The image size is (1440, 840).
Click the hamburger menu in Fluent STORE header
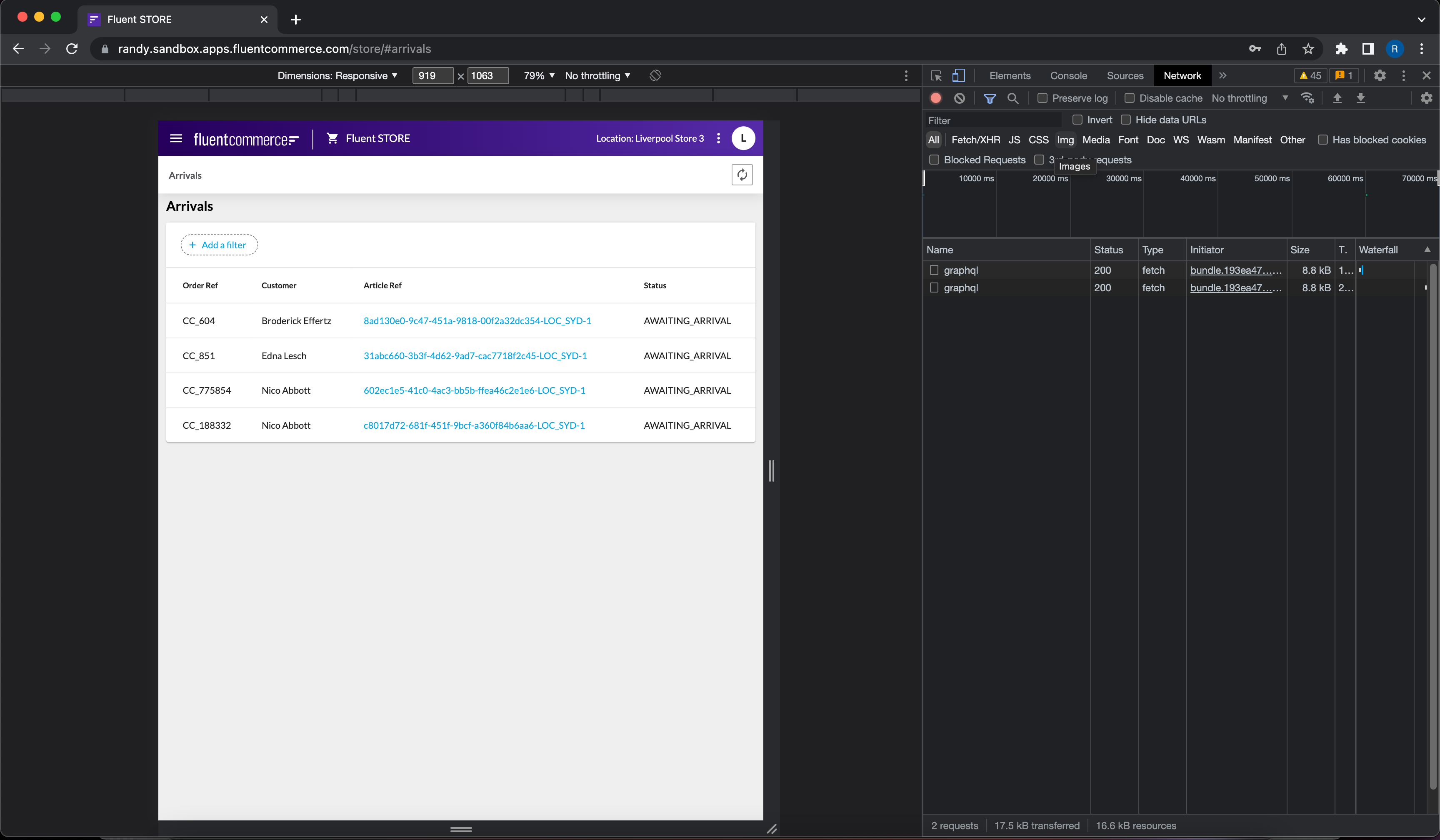(176, 138)
